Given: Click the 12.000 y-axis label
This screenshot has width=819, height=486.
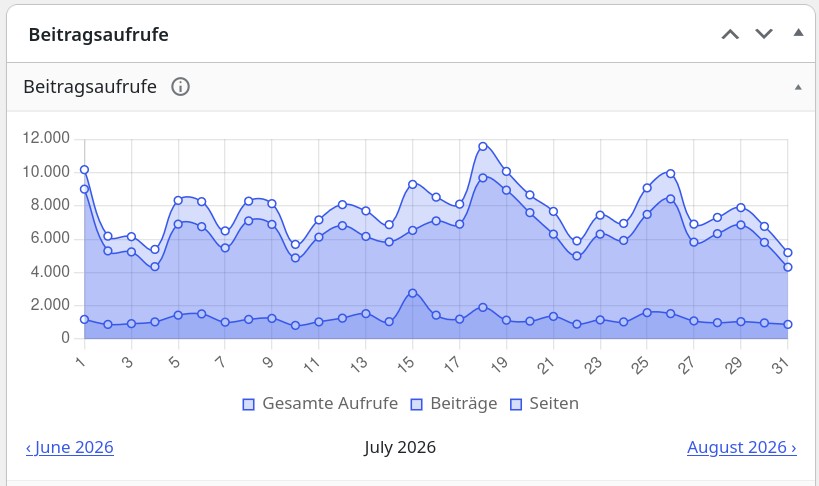Looking at the screenshot, I should click(x=46, y=138).
